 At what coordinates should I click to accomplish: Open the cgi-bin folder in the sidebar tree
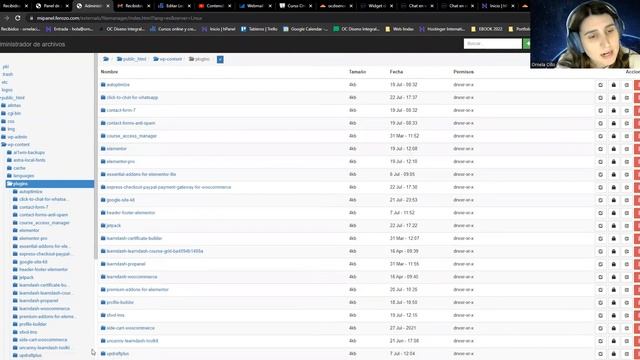14,113
